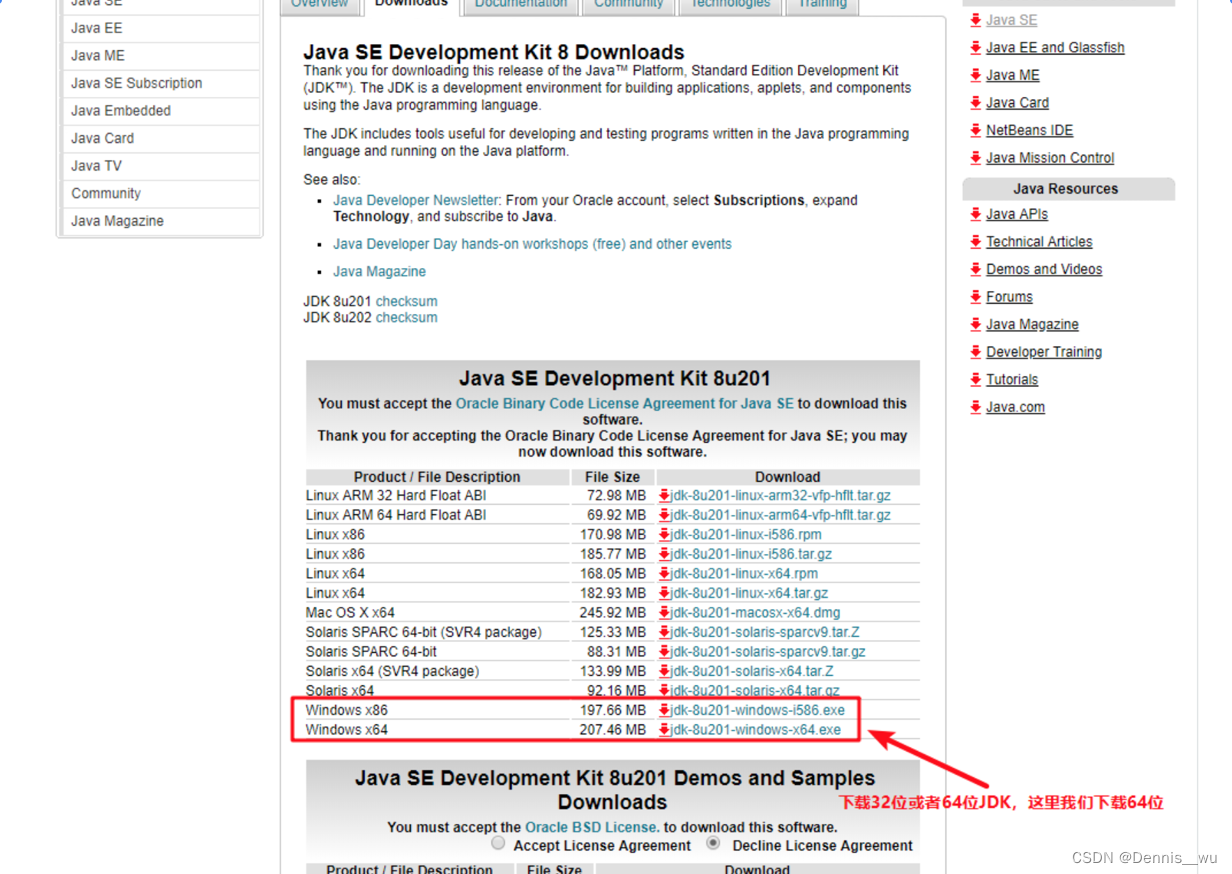The width and height of the screenshot is (1232, 874).
Task: Click red download arrow beside jdk-8u201-linux-i586.tar.gz
Action: pos(664,554)
